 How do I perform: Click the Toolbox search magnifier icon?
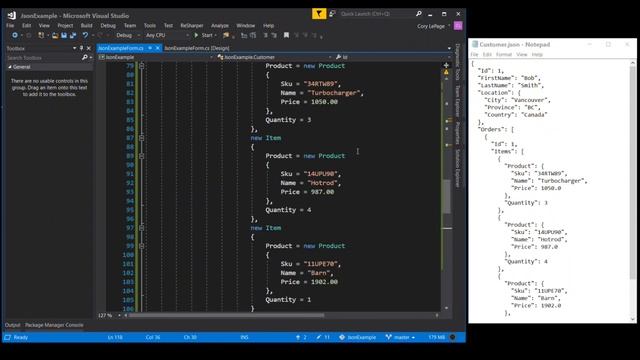[x=84, y=58]
